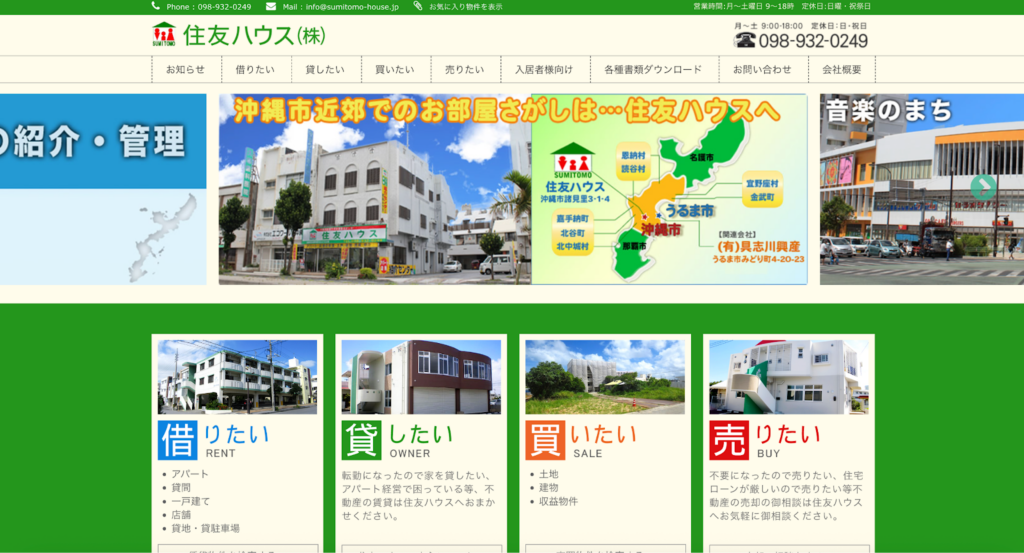Screen dimensions: 1024x553
Task: Click the 貸間 list item
Action: coord(181,488)
